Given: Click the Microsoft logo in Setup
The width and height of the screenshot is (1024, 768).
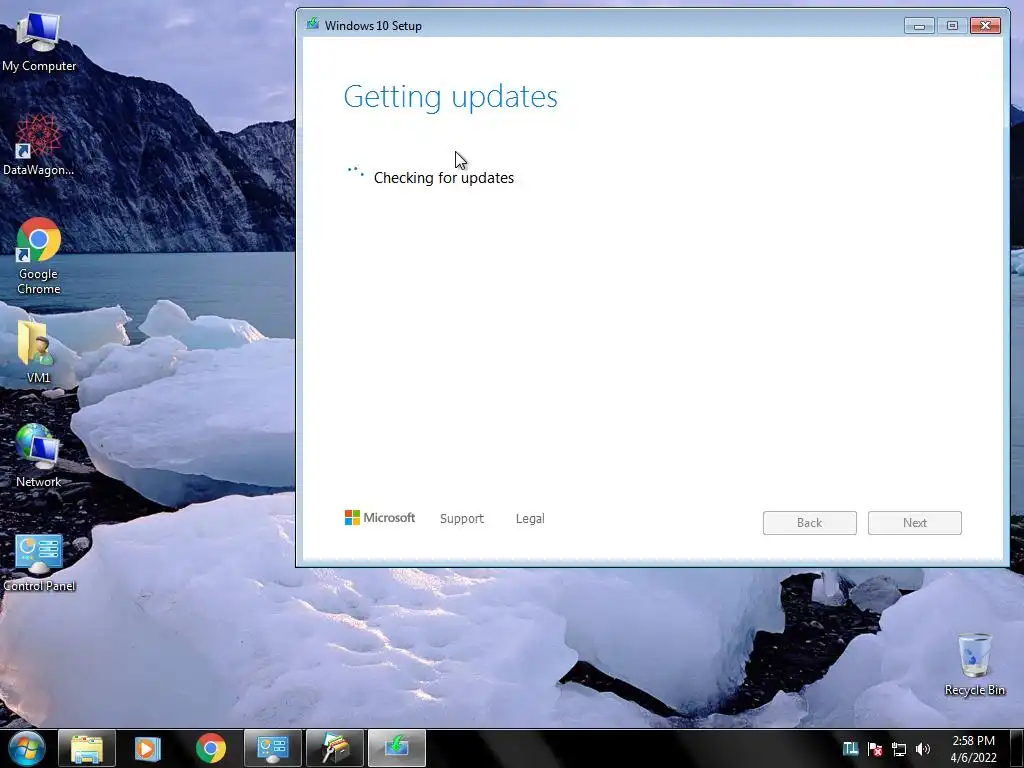Looking at the screenshot, I should 379,518.
